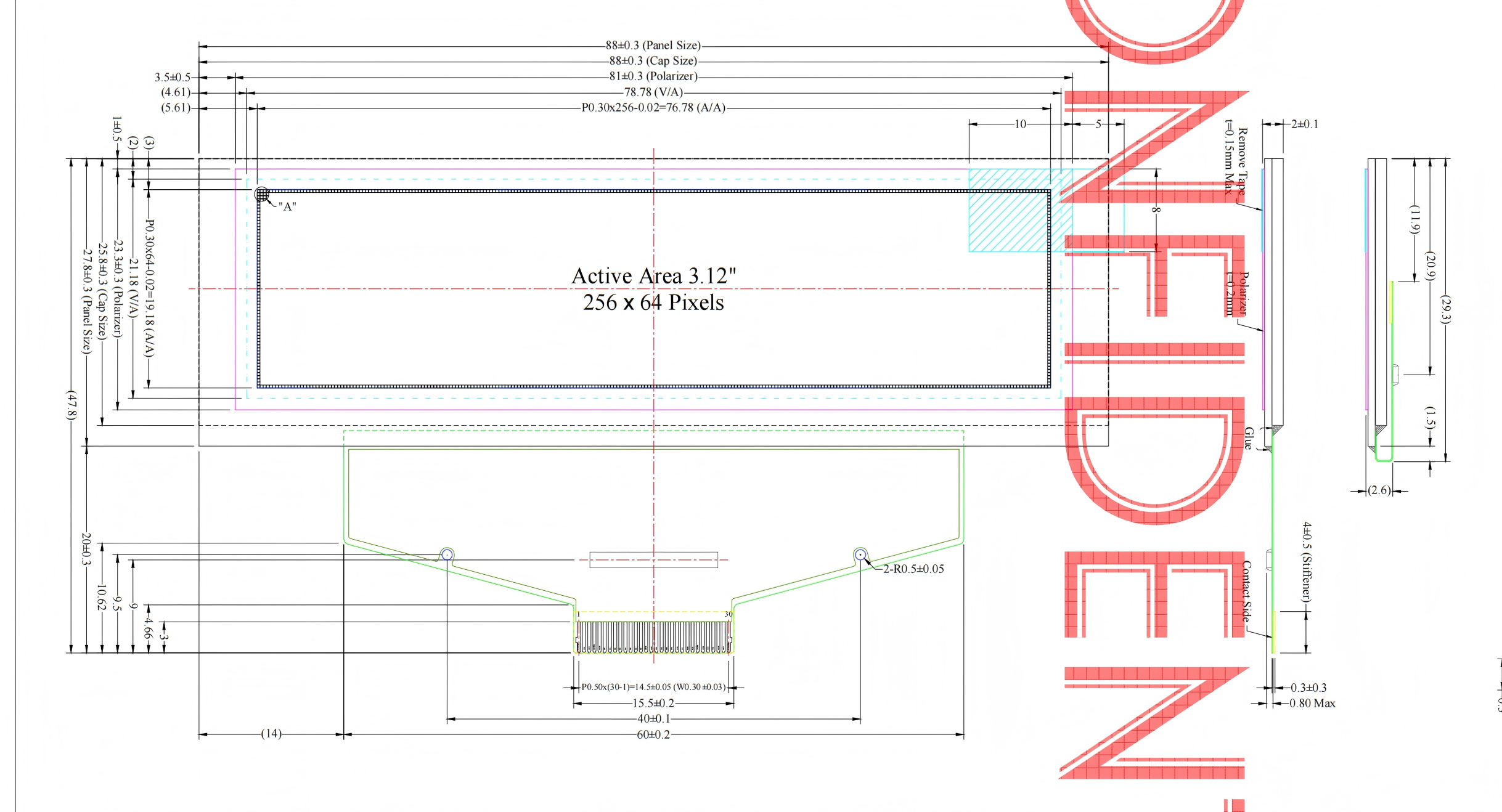Click the '(20.9)' folded-view dimension
This screenshot has height=812, width=1502.
tap(1431, 266)
